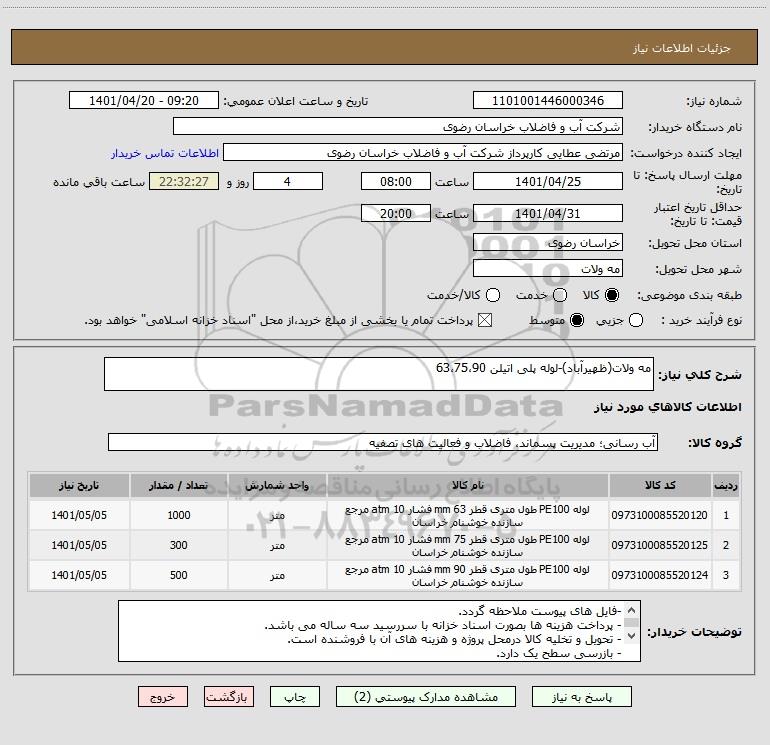The image size is (770, 745).
Task: Click the بازگشت button
Action: pyautogui.click(x=229, y=697)
